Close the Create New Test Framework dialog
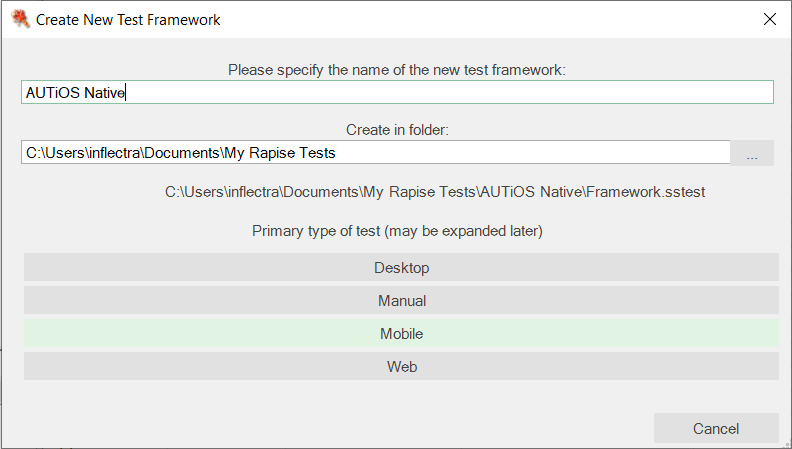 (x=769, y=19)
